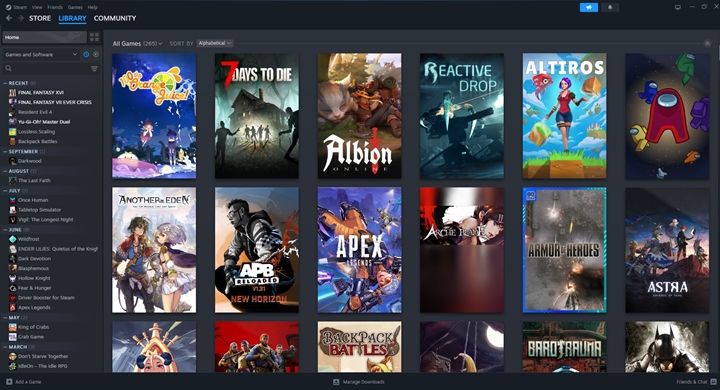The height and width of the screenshot is (390, 720).
Task: Open the Help menu
Action: coord(92,7)
